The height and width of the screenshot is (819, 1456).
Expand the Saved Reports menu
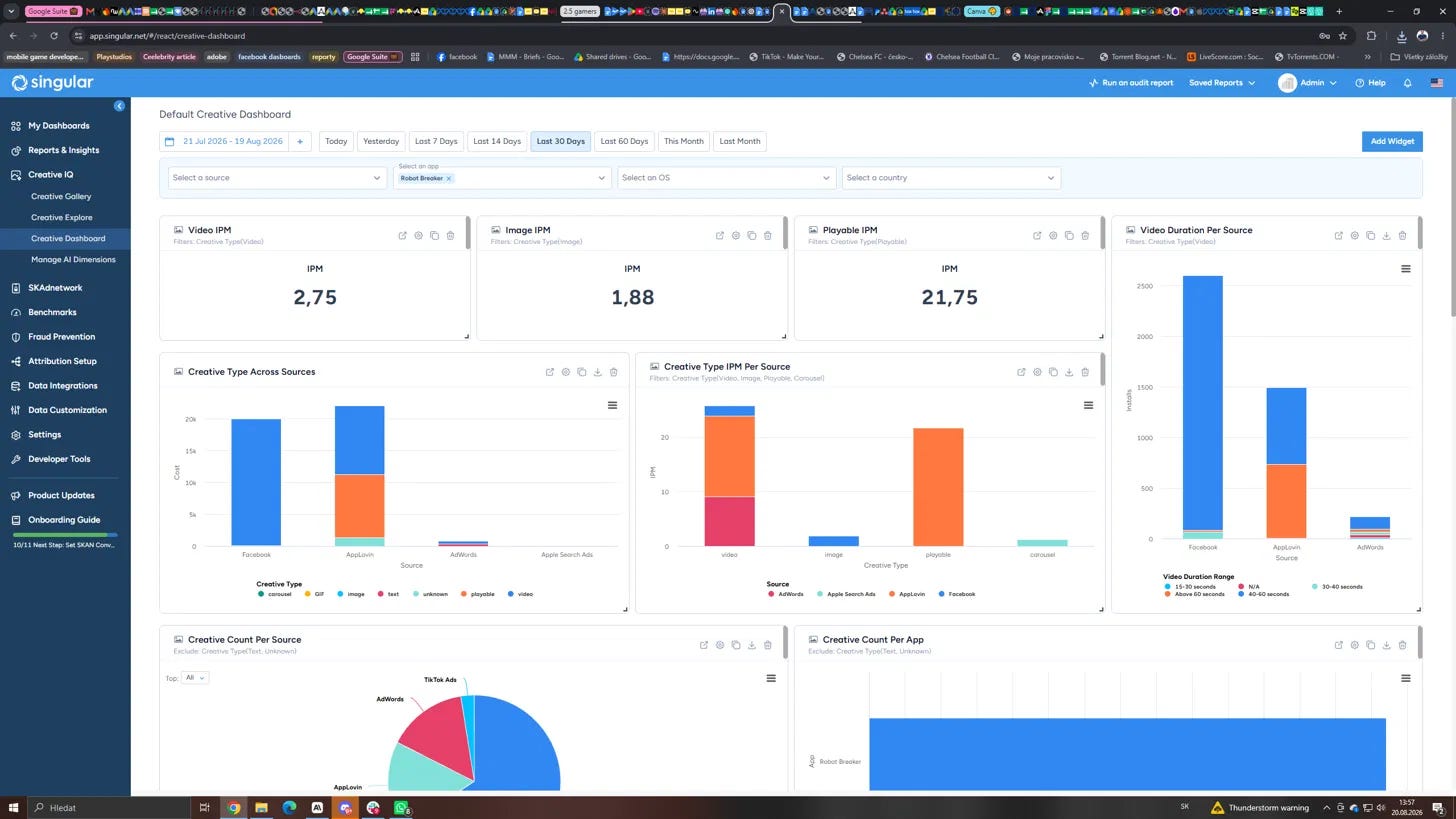coord(1221,83)
